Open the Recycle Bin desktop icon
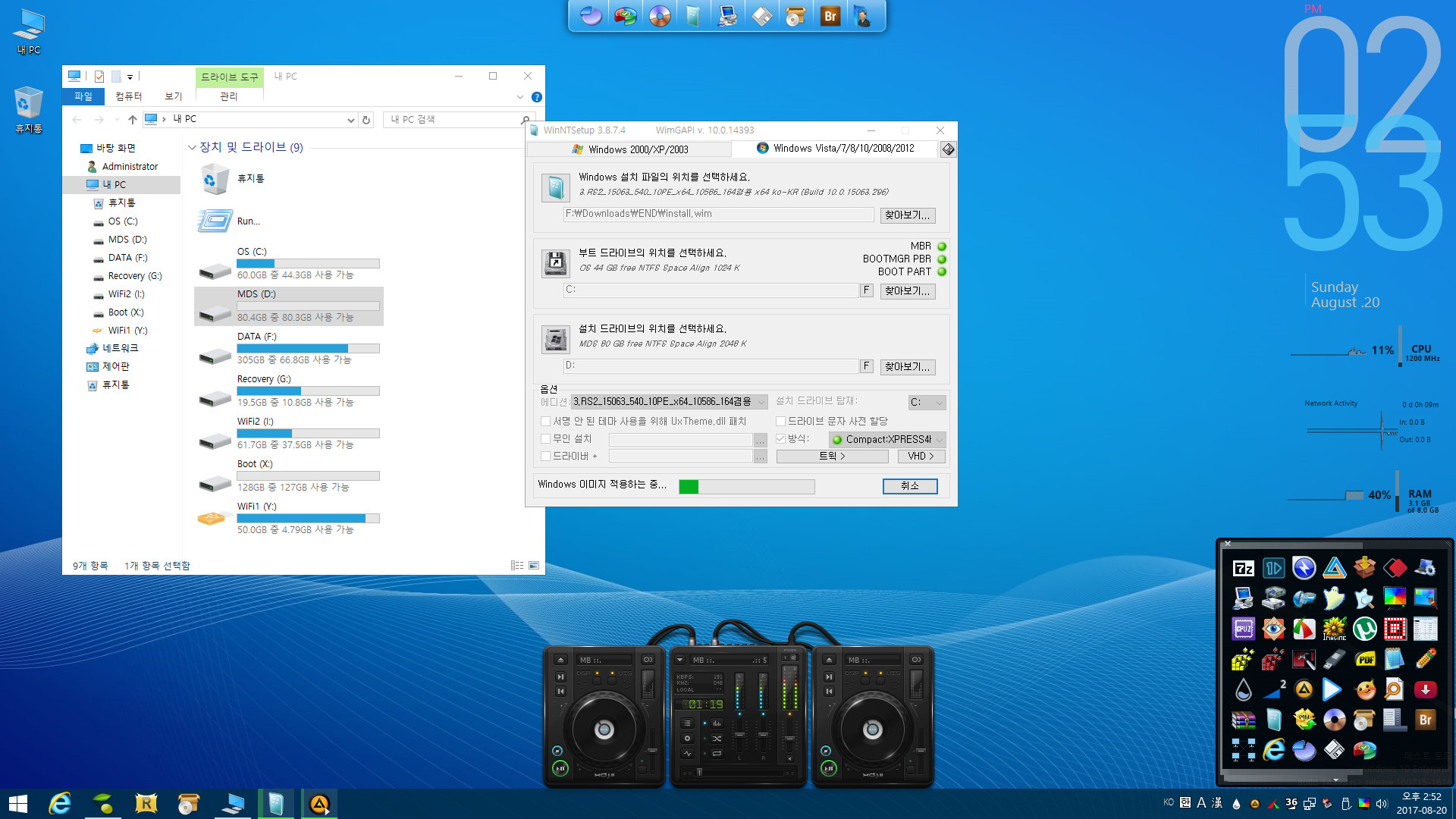The image size is (1456, 819). coord(29,110)
